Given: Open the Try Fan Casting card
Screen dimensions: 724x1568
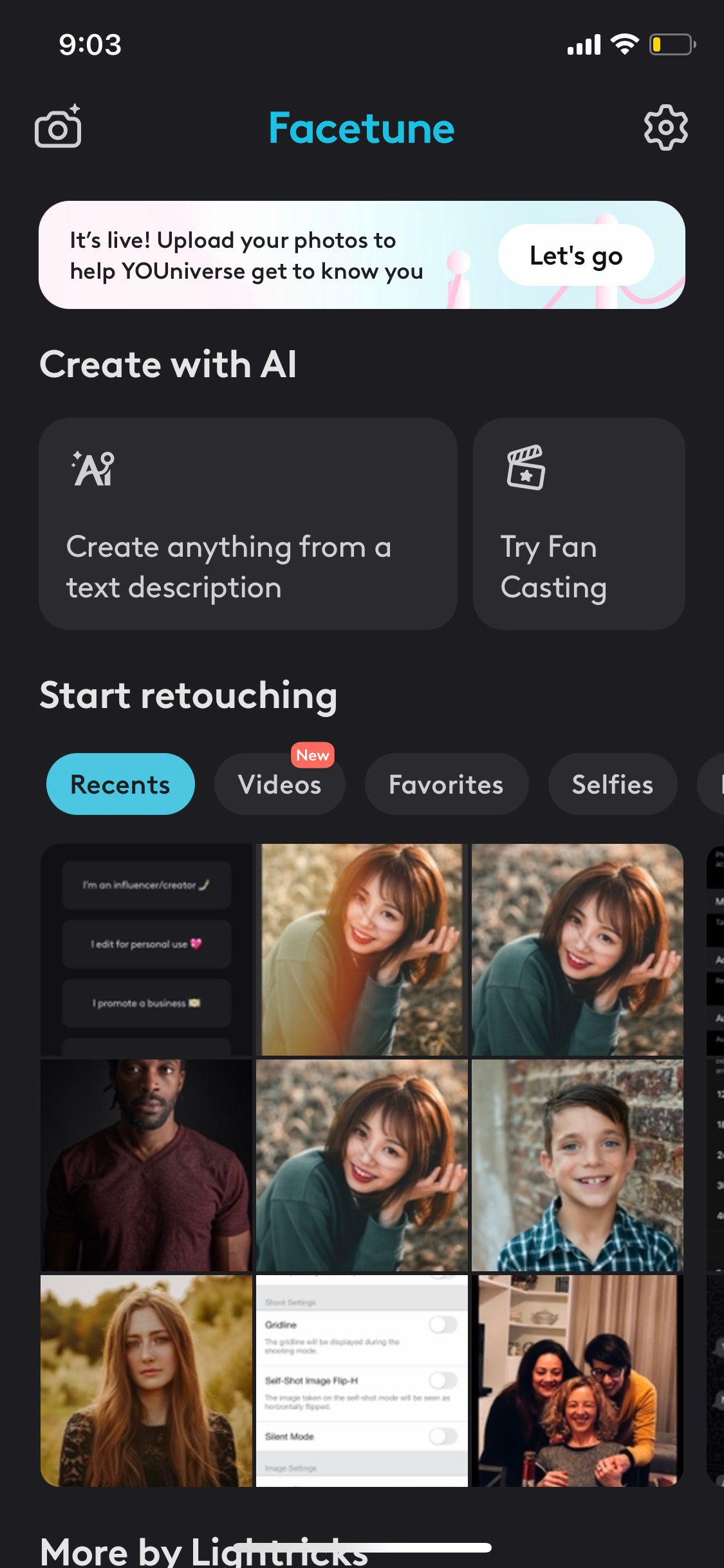Looking at the screenshot, I should point(579,524).
